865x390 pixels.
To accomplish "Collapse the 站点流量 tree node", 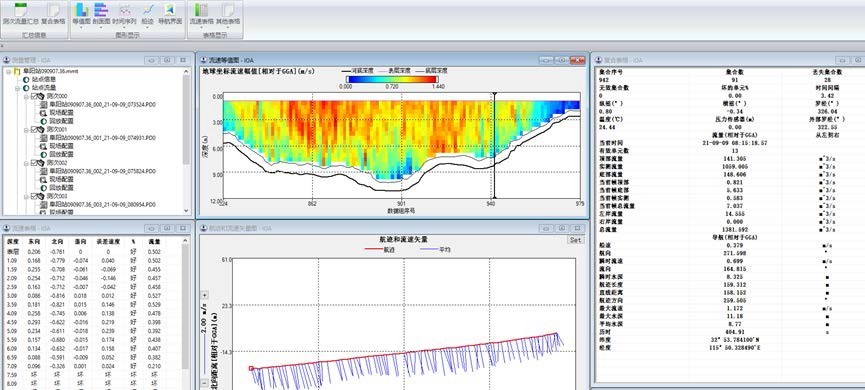I will [x=17, y=88].
